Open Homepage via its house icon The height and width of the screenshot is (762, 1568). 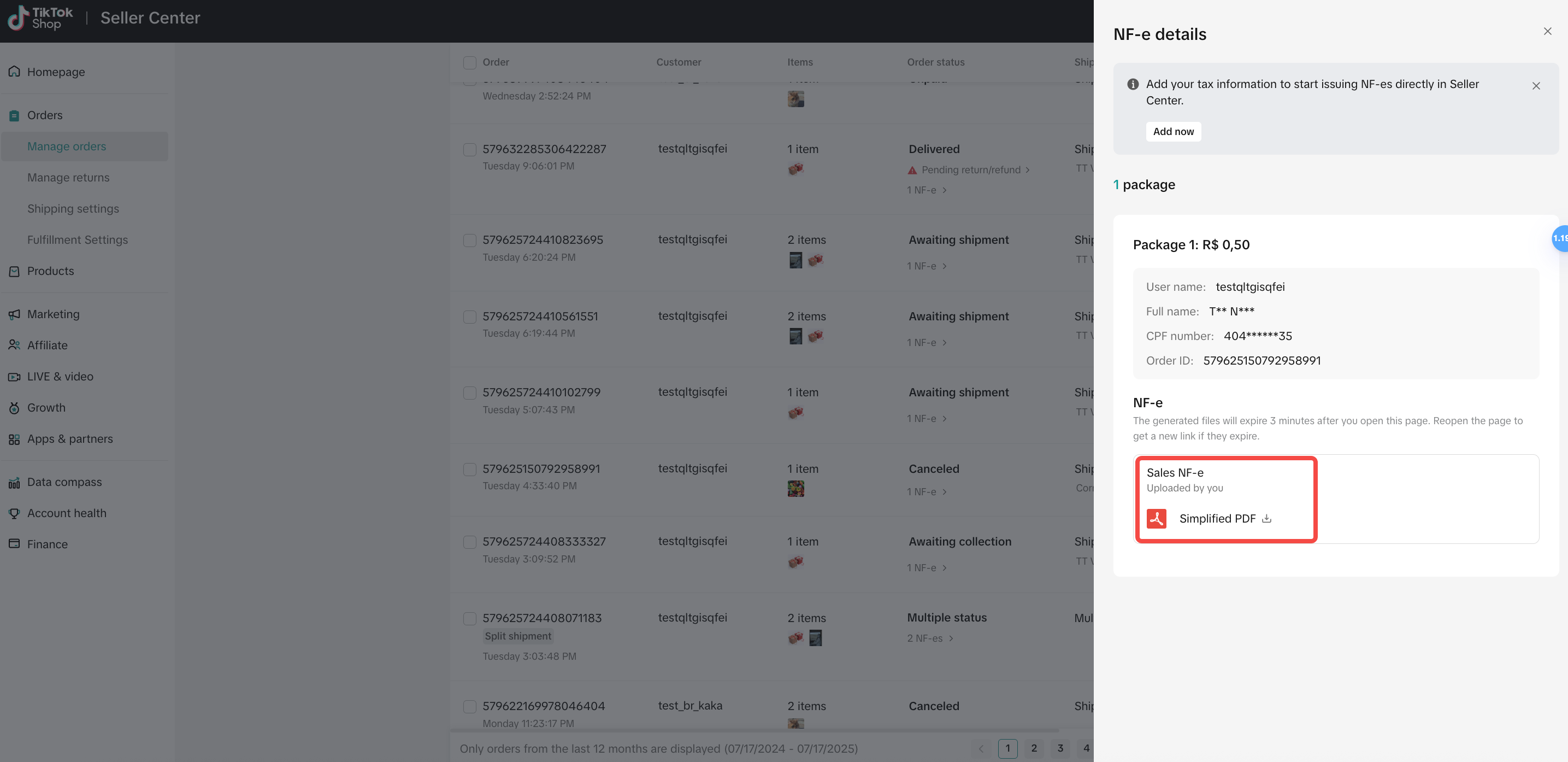click(x=14, y=72)
